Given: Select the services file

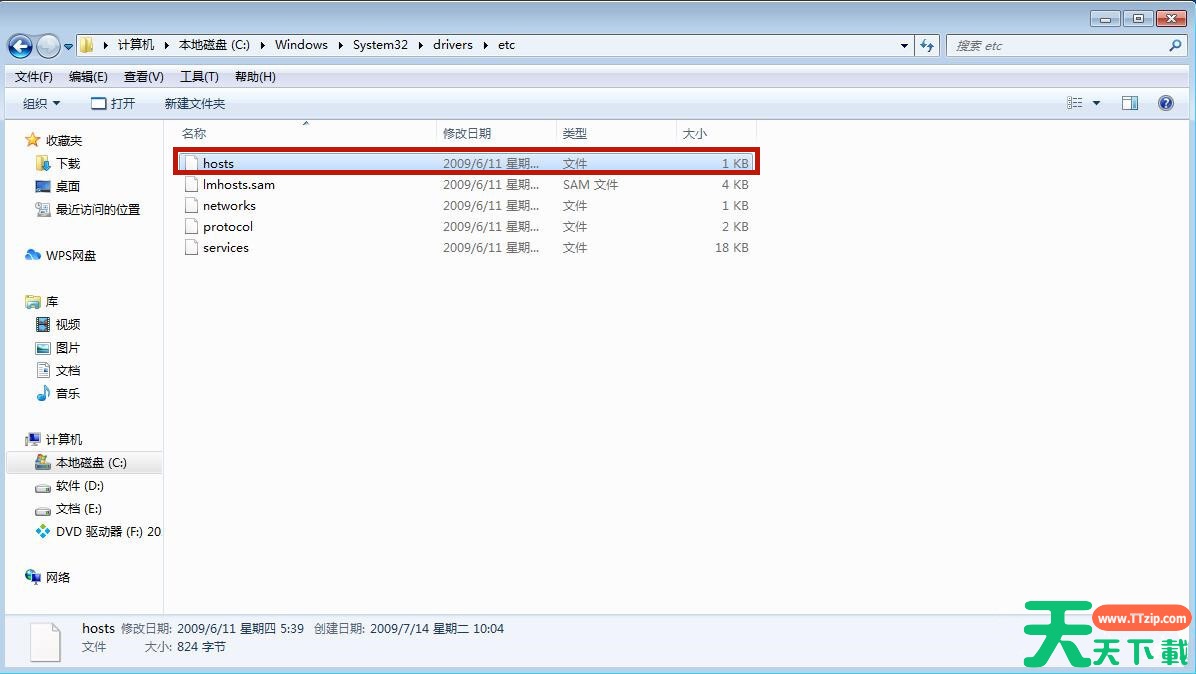Looking at the screenshot, I should pyautogui.click(x=225, y=248).
